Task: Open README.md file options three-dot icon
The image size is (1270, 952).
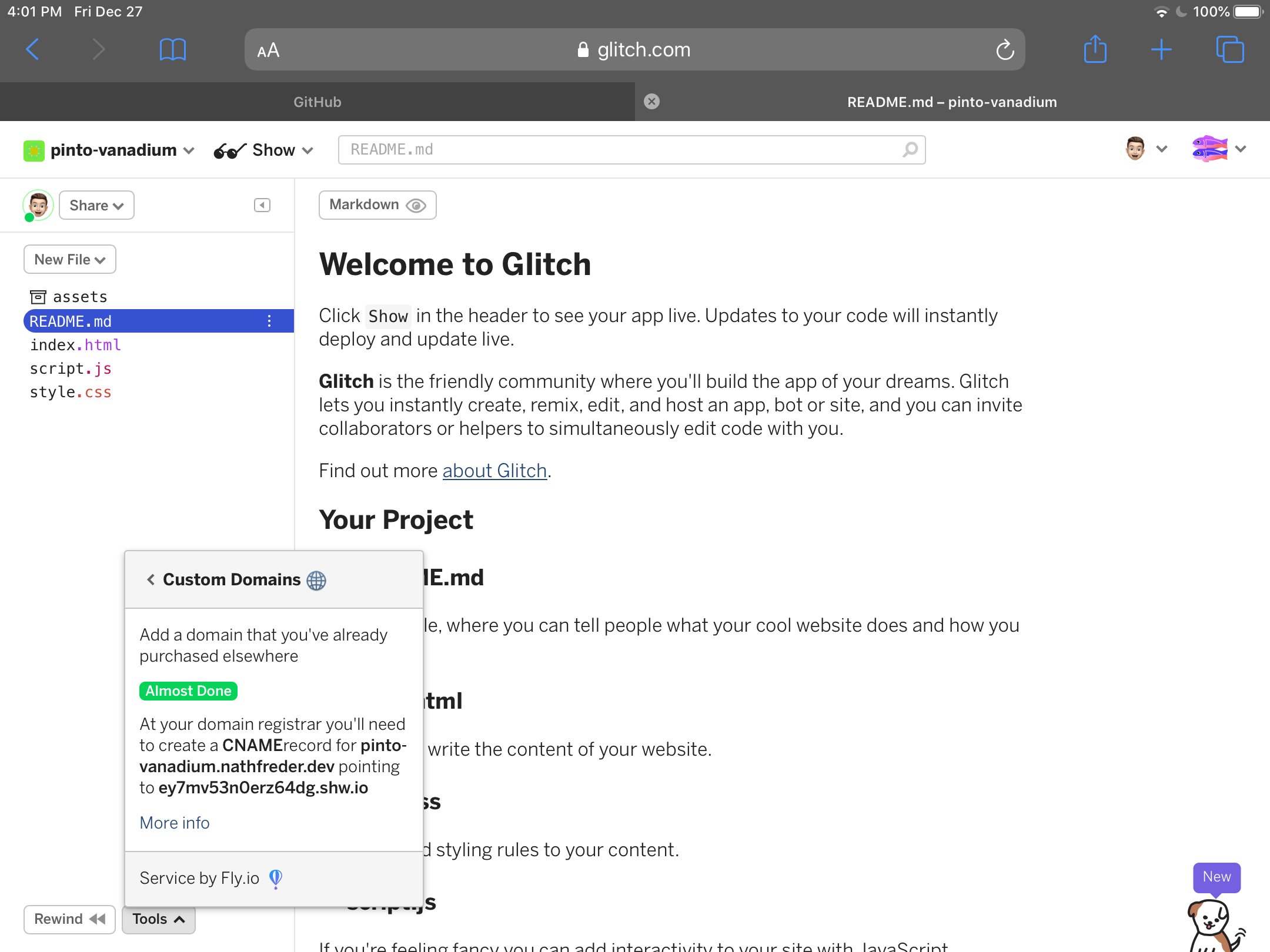Action: coord(269,321)
